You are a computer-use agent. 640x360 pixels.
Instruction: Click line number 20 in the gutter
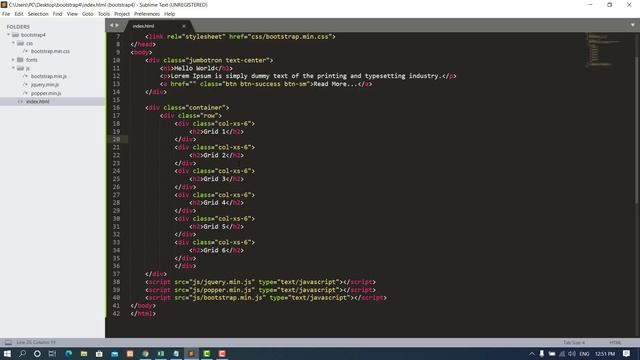click(x=116, y=139)
